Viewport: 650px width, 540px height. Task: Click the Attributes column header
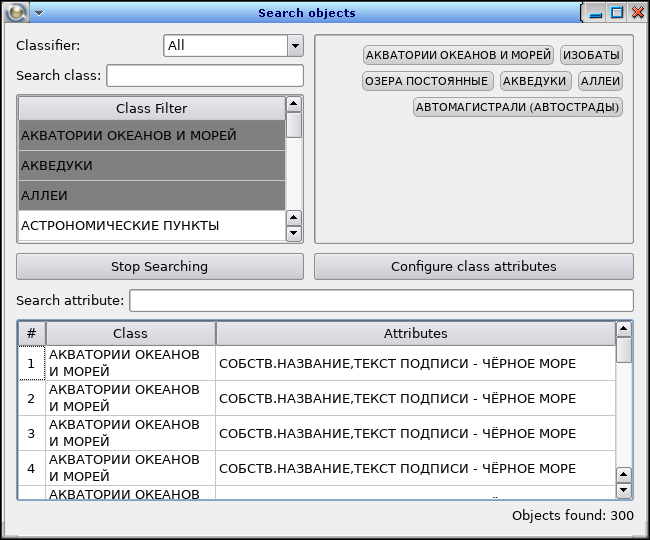pos(415,333)
